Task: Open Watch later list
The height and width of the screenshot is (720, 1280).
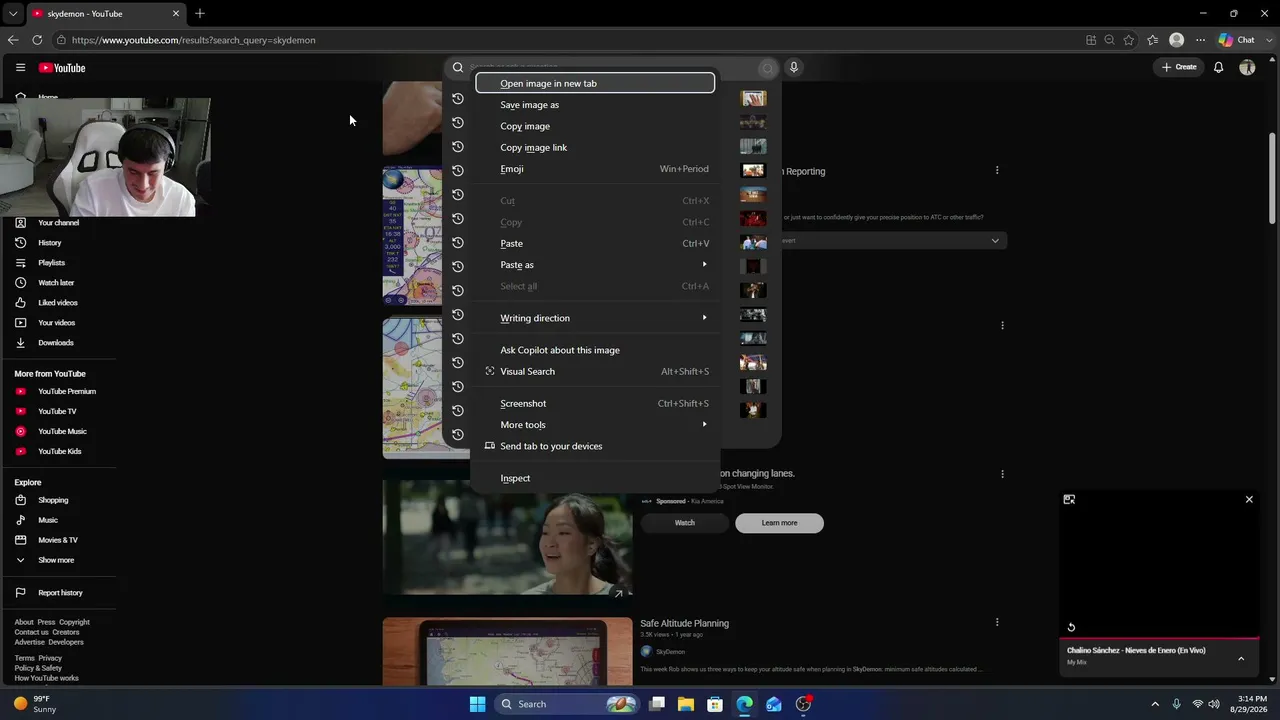Action: point(56,283)
